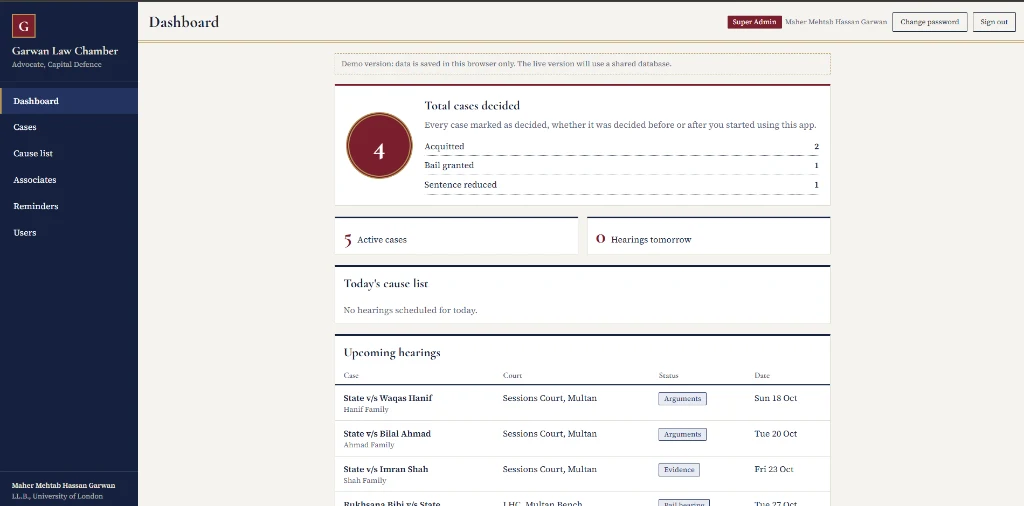Open the State v/s Bilal Ahmad case
The width and height of the screenshot is (1024, 506).
[387, 434]
